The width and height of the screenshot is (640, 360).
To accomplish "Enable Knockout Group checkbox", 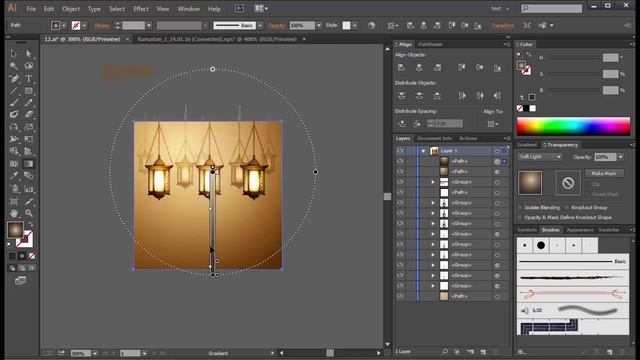I will (x=567, y=207).
